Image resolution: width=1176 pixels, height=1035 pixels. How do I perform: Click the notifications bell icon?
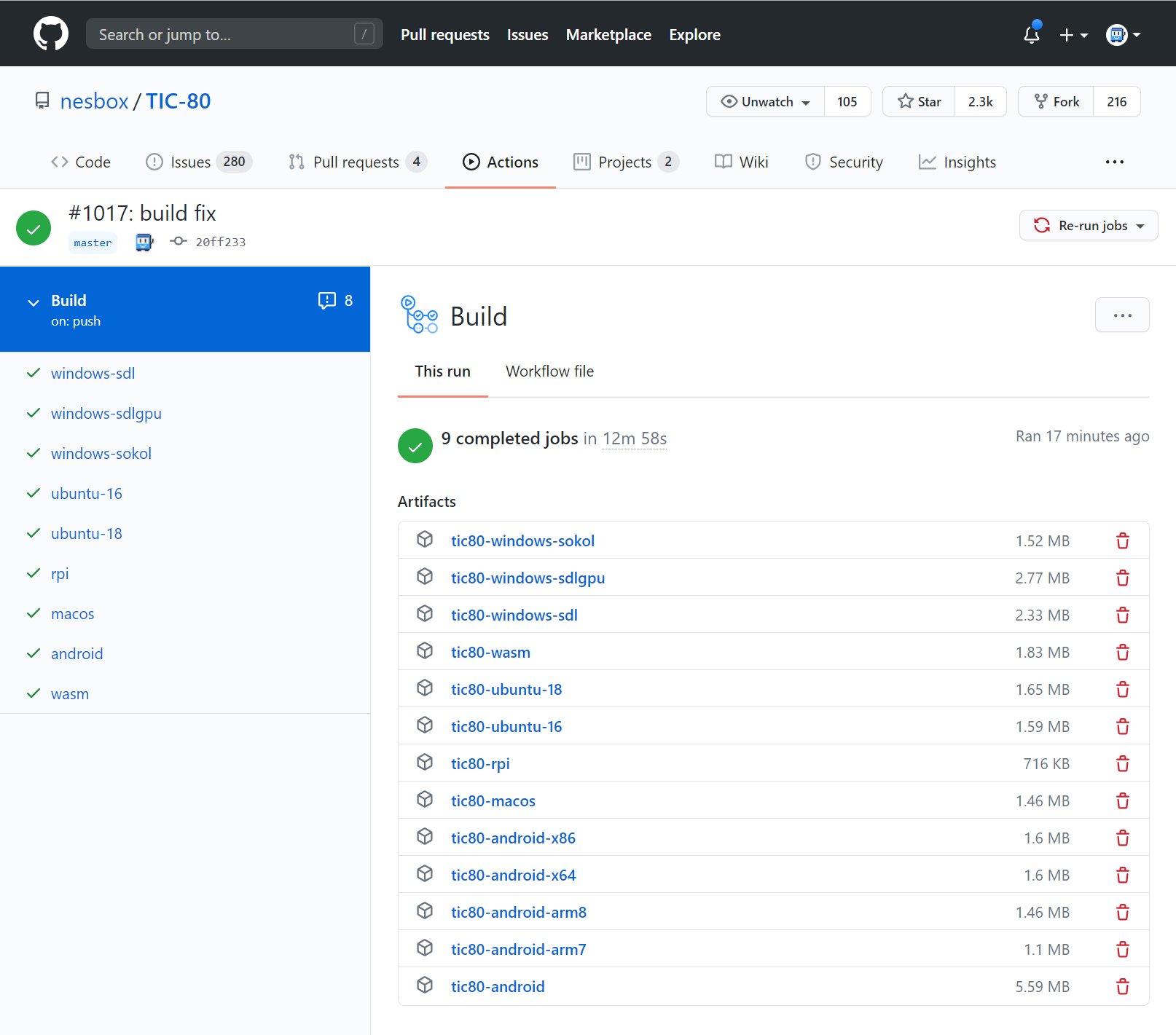point(1031,34)
